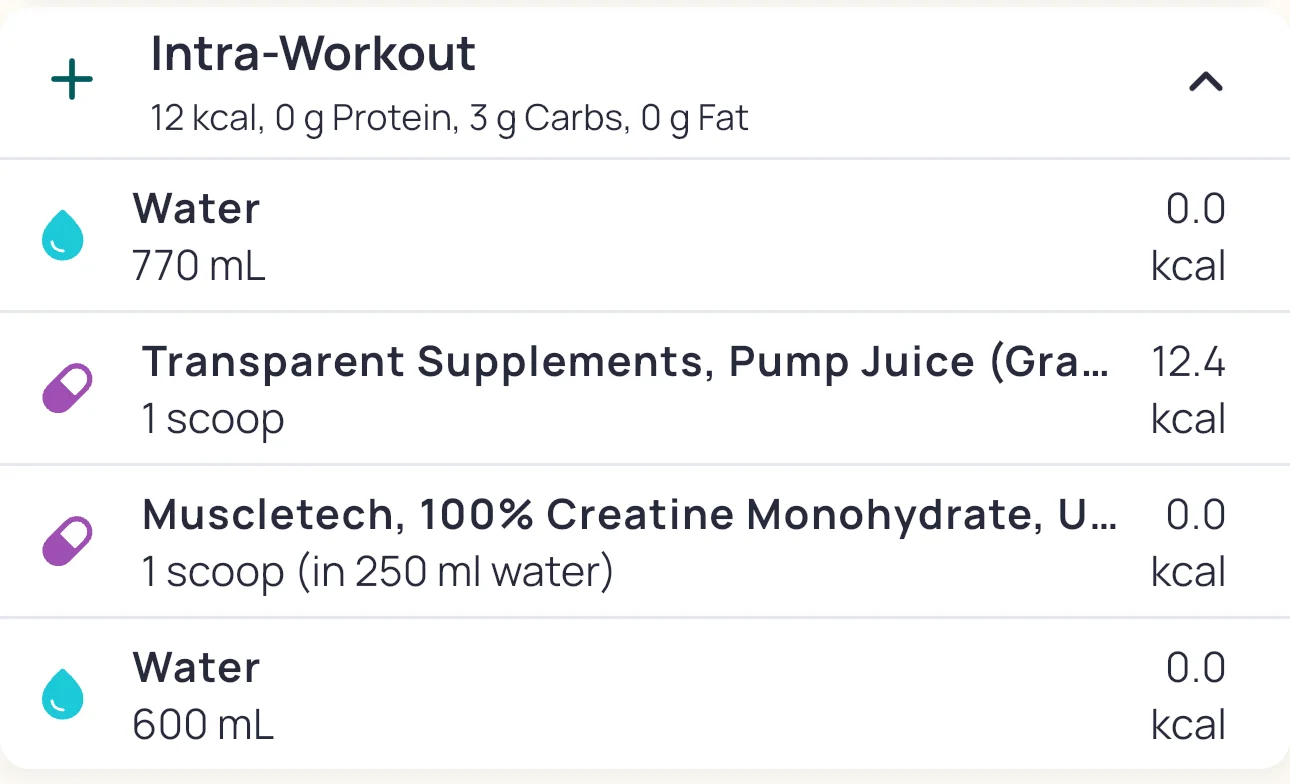This screenshot has height=784, width=1290.
Task: Click the Intra-Workout macro summary line
Action: 449,119
